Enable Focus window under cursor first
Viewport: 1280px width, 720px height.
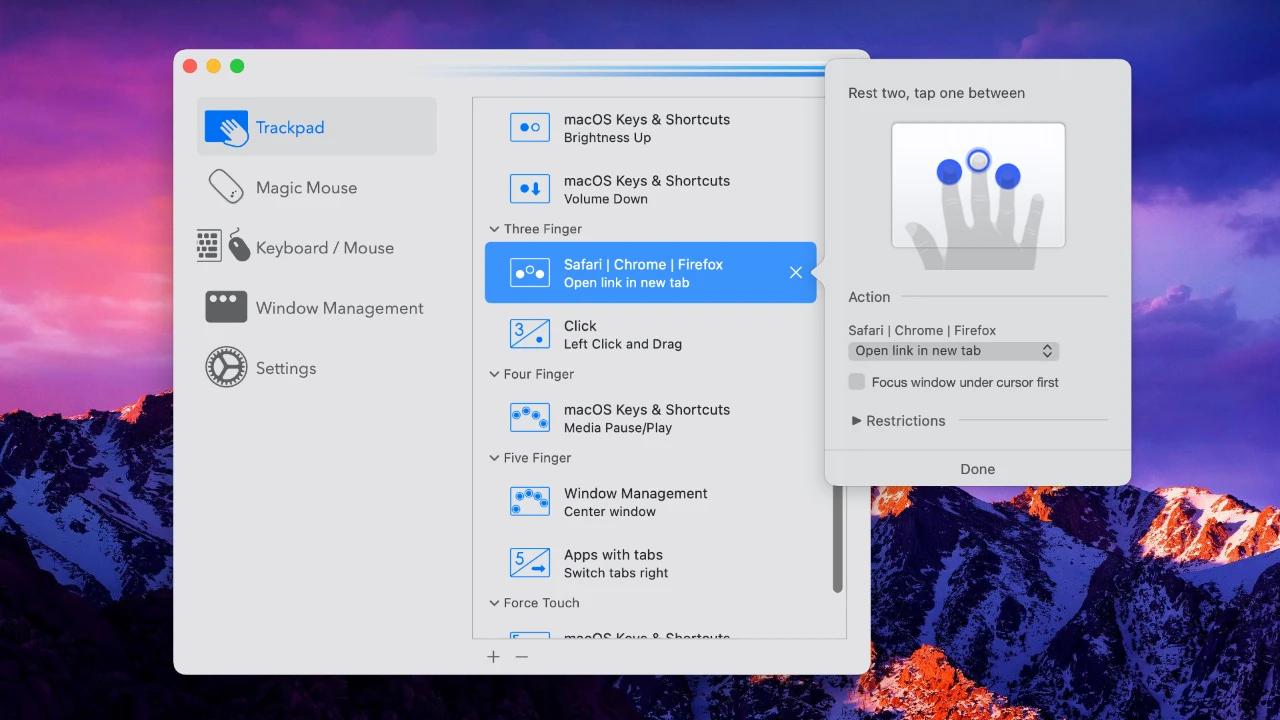click(x=857, y=382)
